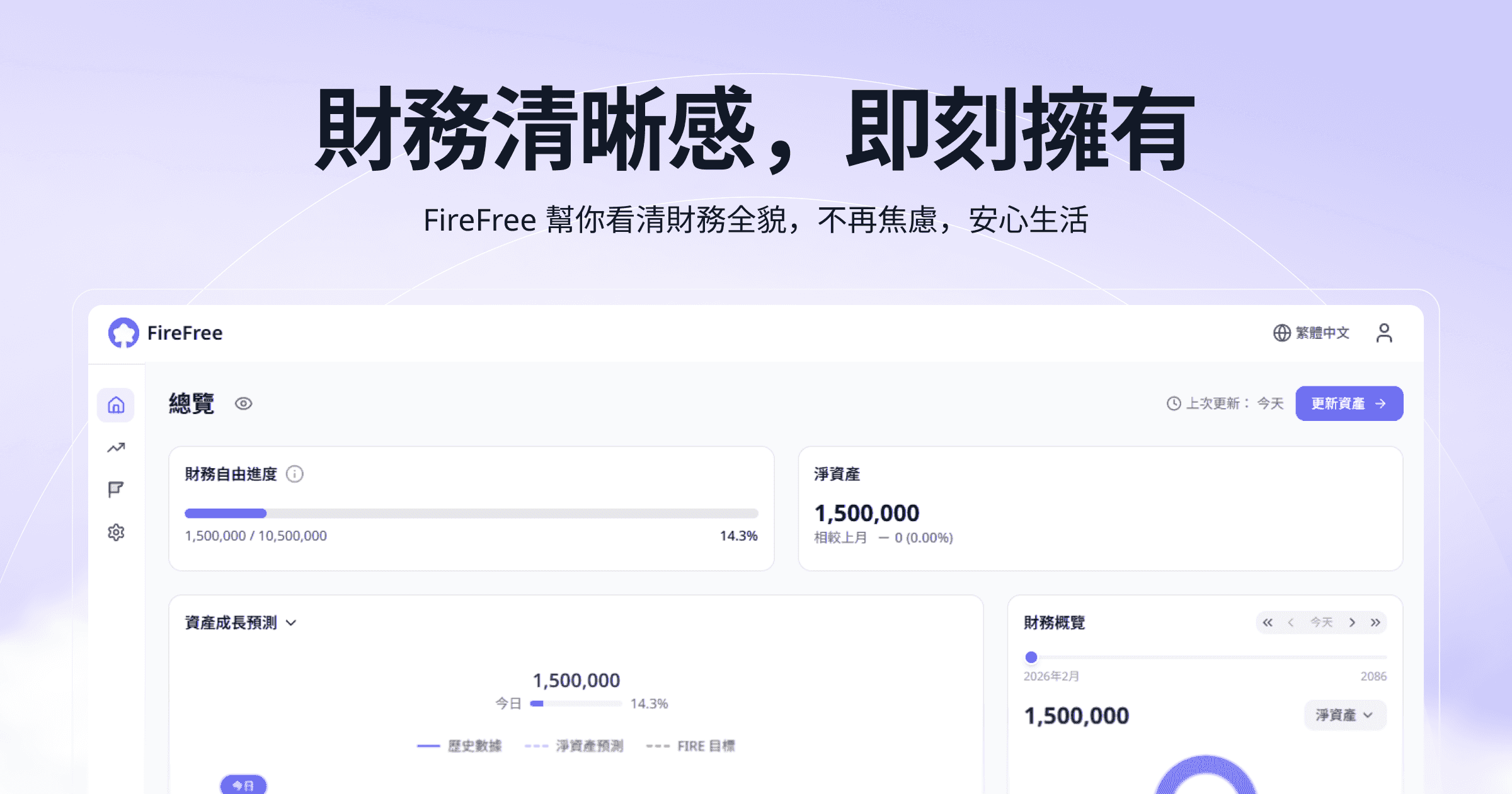Go to previous period with left chevron
This screenshot has height=794, width=1512.
point(1291,623)
